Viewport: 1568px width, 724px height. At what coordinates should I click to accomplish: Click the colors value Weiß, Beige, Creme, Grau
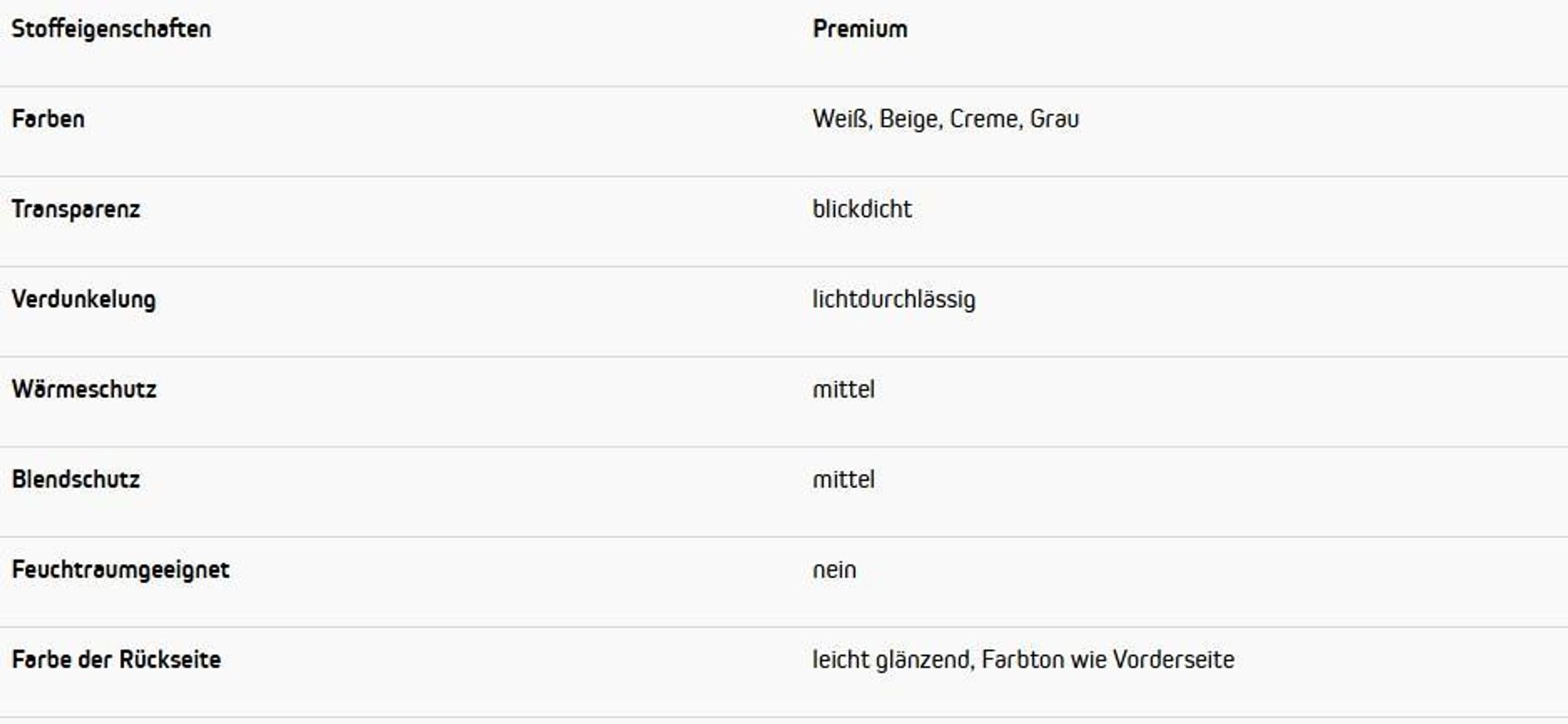click(x=946, y=119)
